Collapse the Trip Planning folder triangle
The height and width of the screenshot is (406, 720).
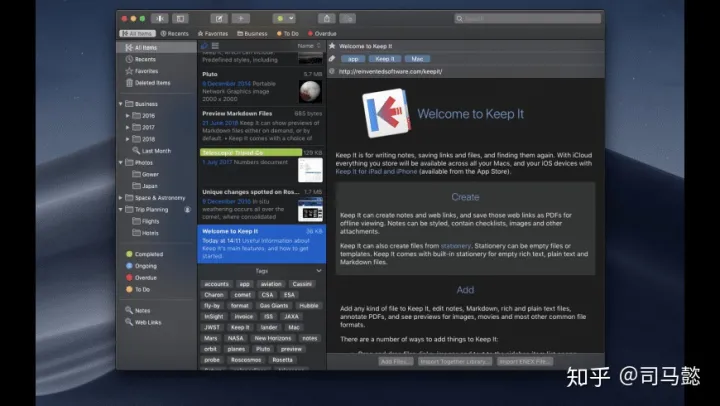click(121, 209)
